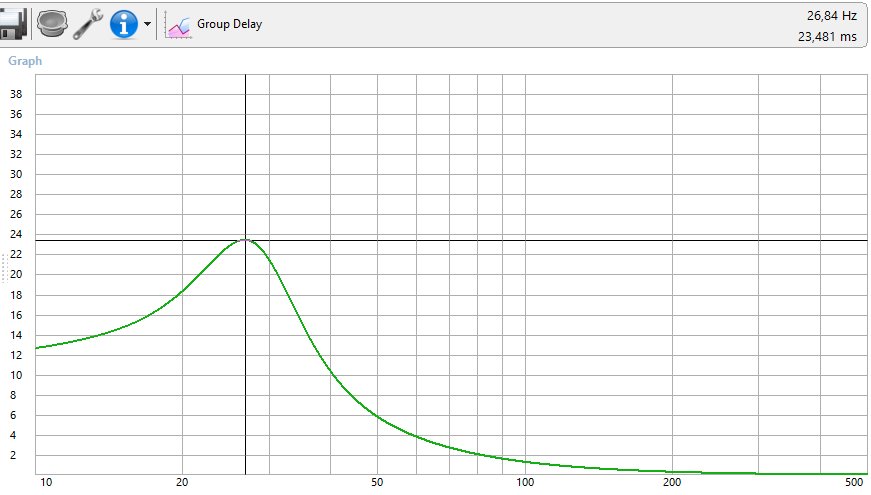Image resolution: width=871 pixels, height=495 pixels.
Task: Click the 26,84 Hz frequency readout
Action: click(832, 16)
